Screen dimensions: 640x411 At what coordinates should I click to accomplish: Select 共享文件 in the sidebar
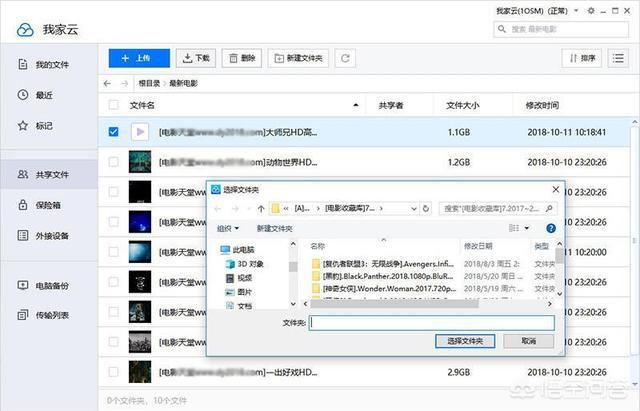[49, 175]
